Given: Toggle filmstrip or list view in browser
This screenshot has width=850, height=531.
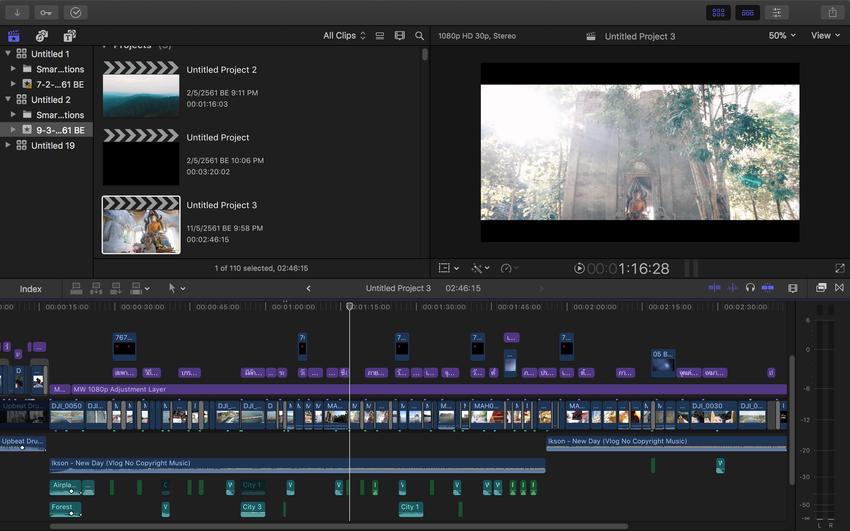Looking at the screenshot, I should click(x=380, y=36).
